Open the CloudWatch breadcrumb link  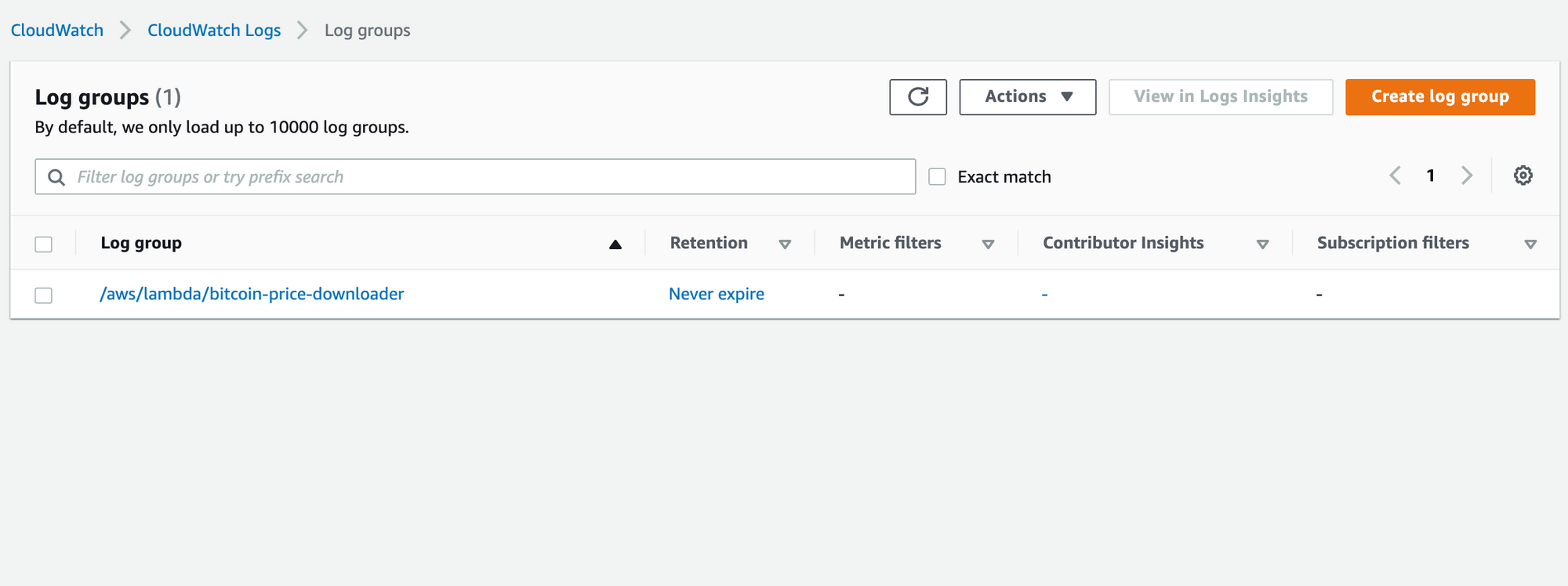coord(57,31)
